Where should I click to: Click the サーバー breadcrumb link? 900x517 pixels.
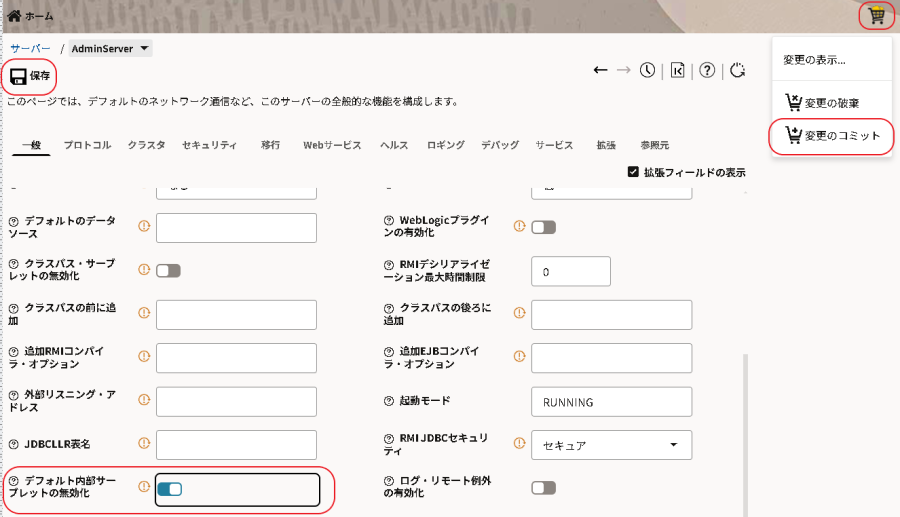30,48
